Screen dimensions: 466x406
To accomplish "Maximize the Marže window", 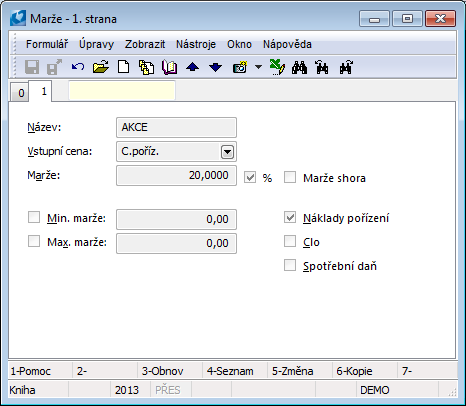I will (407, 19).
